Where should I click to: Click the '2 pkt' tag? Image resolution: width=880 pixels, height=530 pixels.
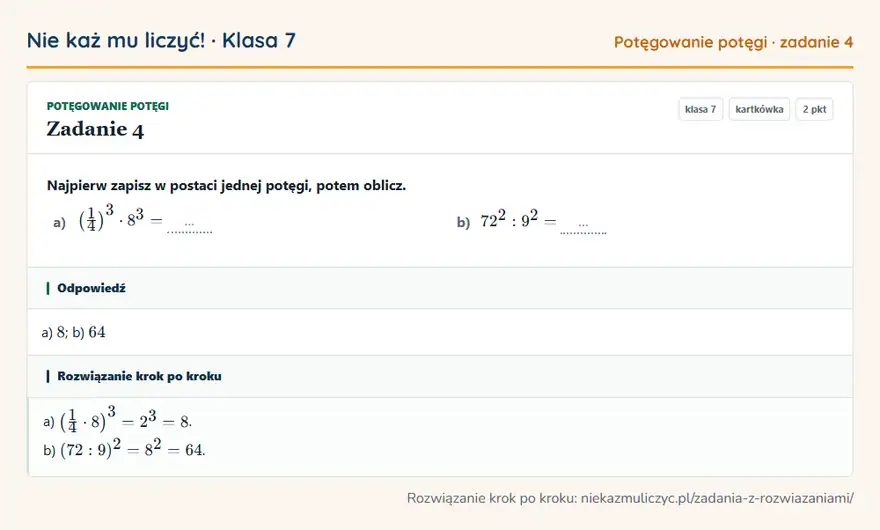click(814, 109)
